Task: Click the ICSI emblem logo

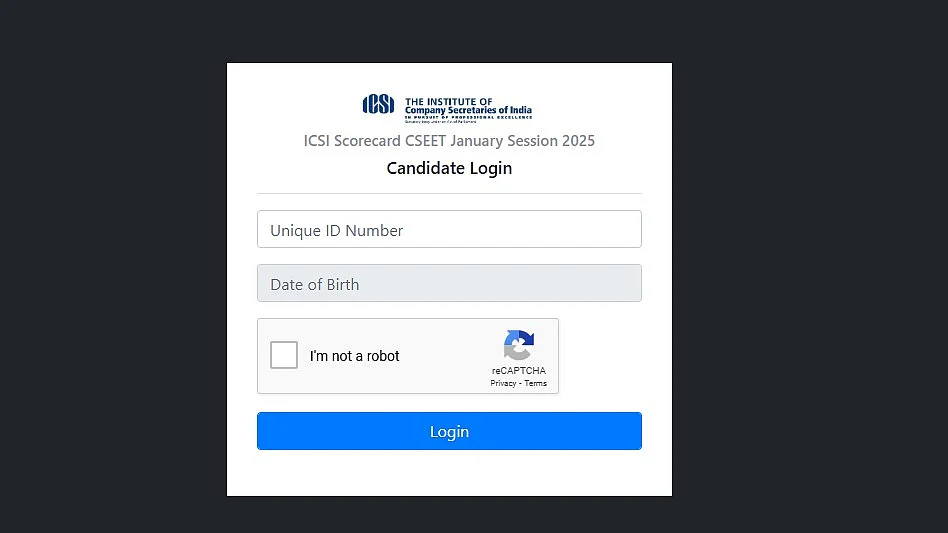Action: click(378, 105)
